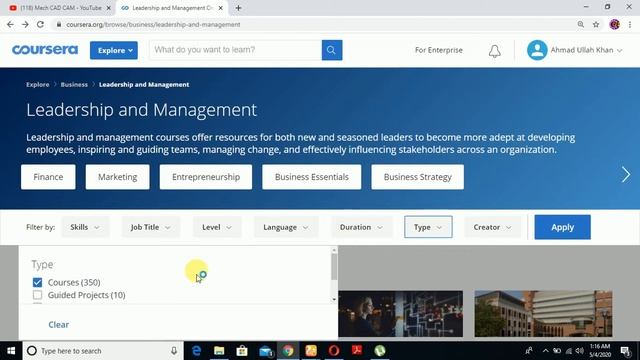Open the Language filter dropdown
Viewport: 640px width, 360px height.
(x=285, y=227)
